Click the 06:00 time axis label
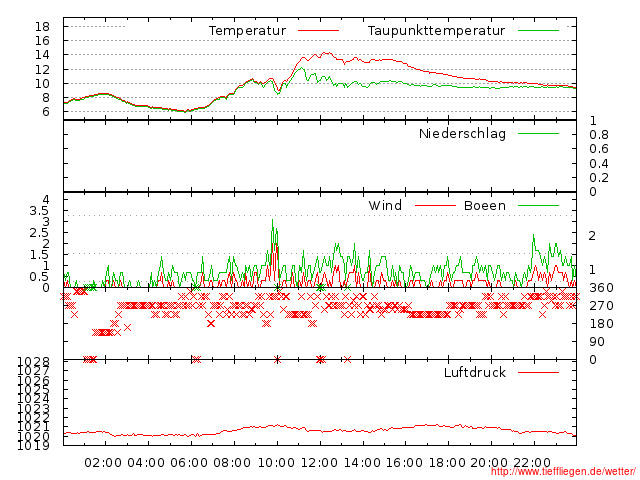Screen dimensions: 640x480 (x=189, y=463)
